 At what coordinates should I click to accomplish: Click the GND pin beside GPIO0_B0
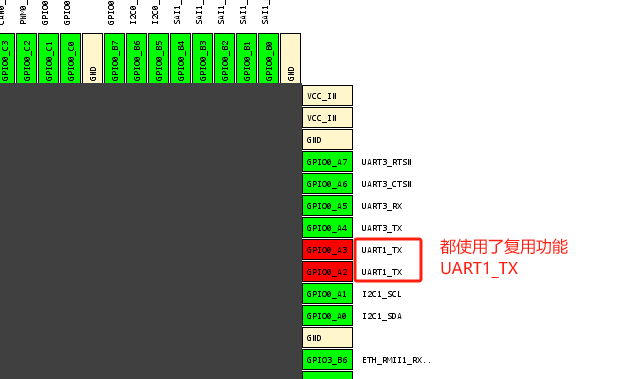coord(291,58)
